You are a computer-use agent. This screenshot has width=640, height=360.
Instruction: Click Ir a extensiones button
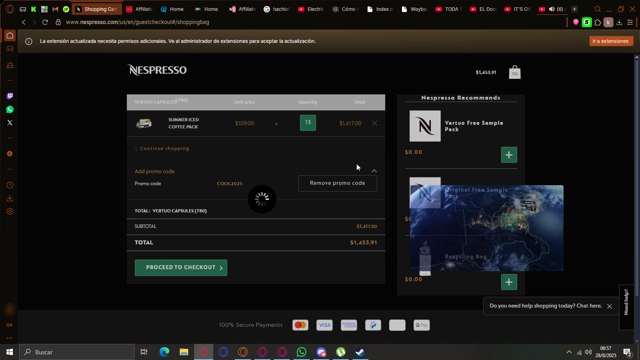(x=611, y=41)
